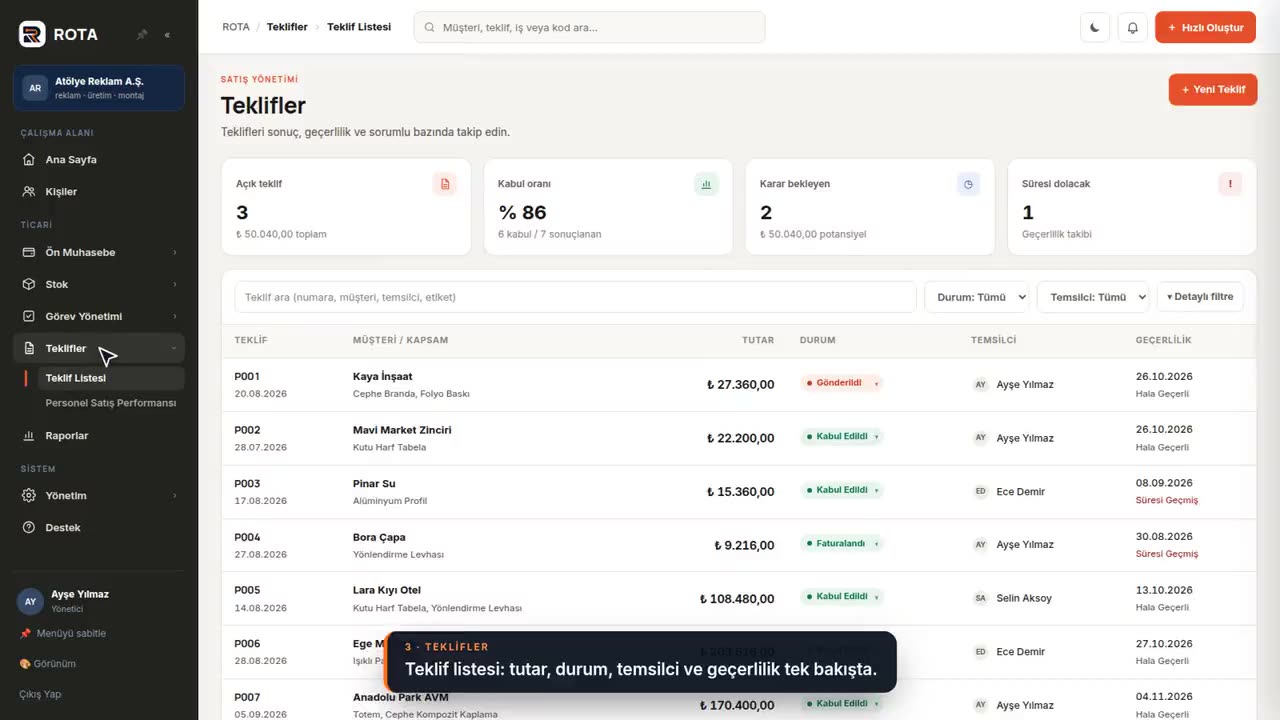Click the ROTA logo icon
The width and height of the screenshot is (1280, 720).
[x=32, y=34]
